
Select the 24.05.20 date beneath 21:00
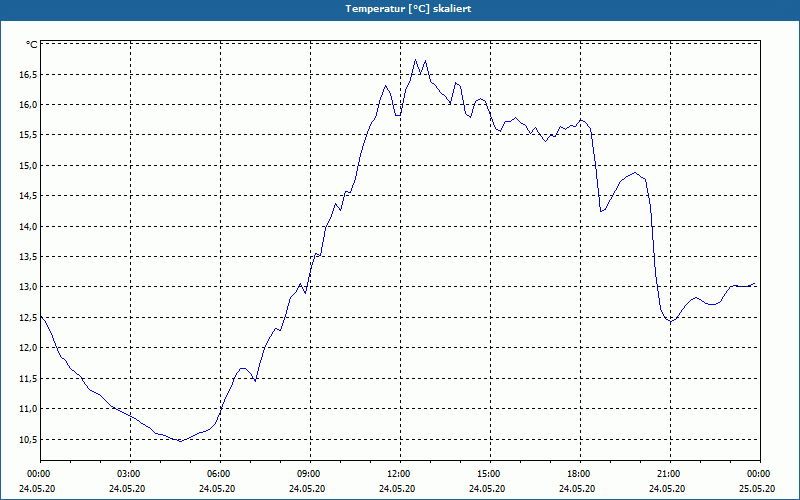pos(667,488)
